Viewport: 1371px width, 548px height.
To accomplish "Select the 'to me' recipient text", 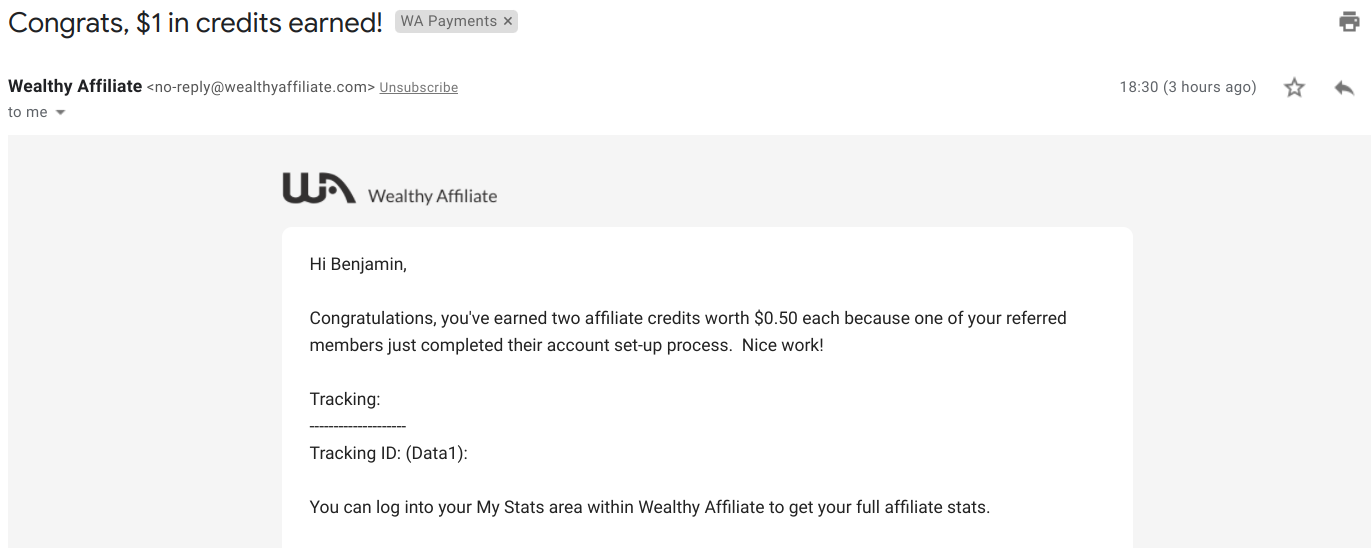I will pos(28,112).
